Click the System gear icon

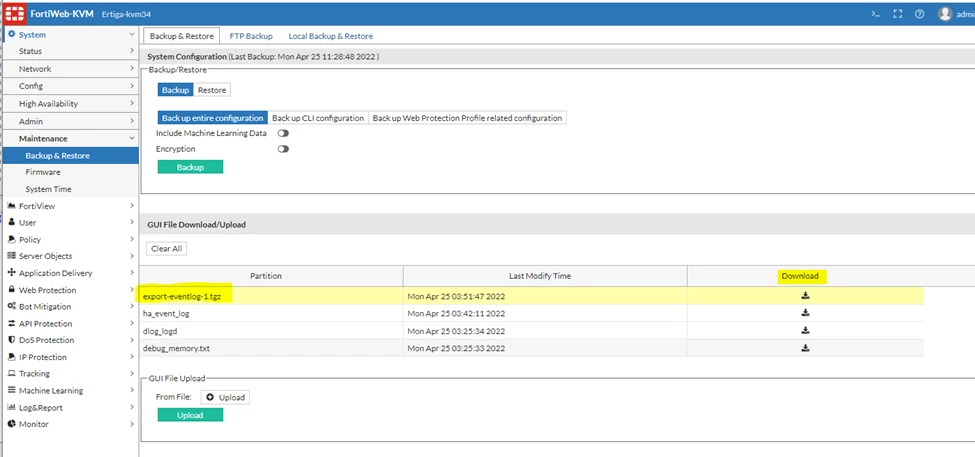(x=12, y=35)
